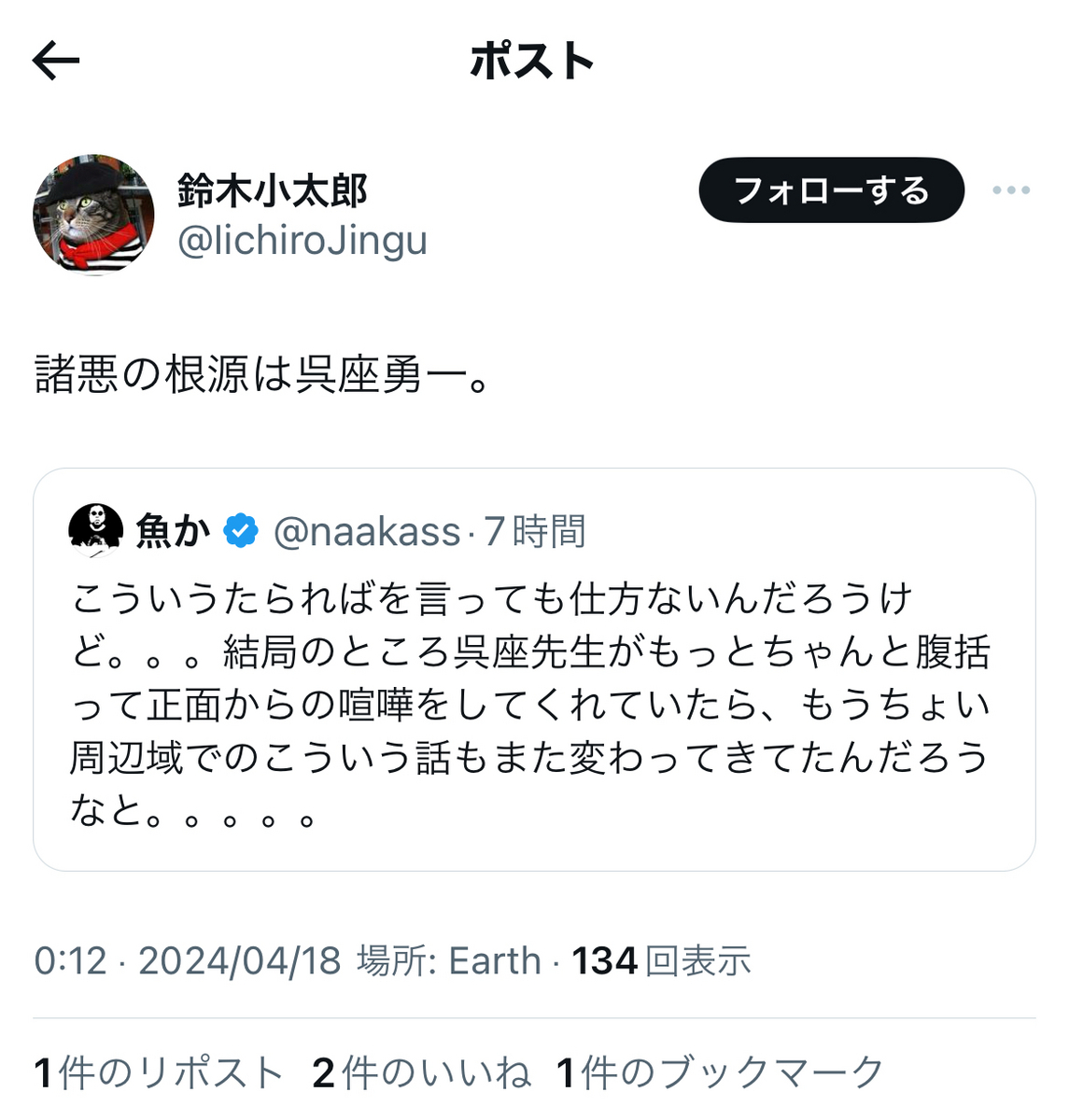Open the display name 鈴木小太郎

(272, 190)
